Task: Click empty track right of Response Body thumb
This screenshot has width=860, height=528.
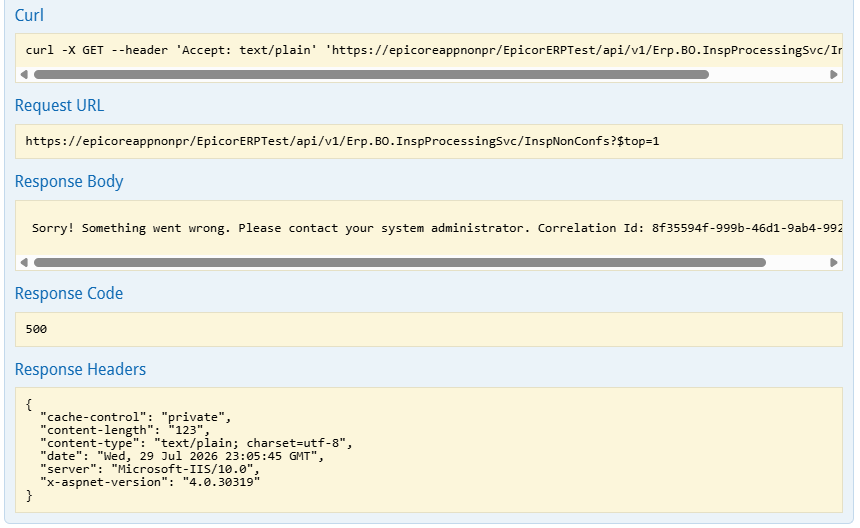Action: 797,263
